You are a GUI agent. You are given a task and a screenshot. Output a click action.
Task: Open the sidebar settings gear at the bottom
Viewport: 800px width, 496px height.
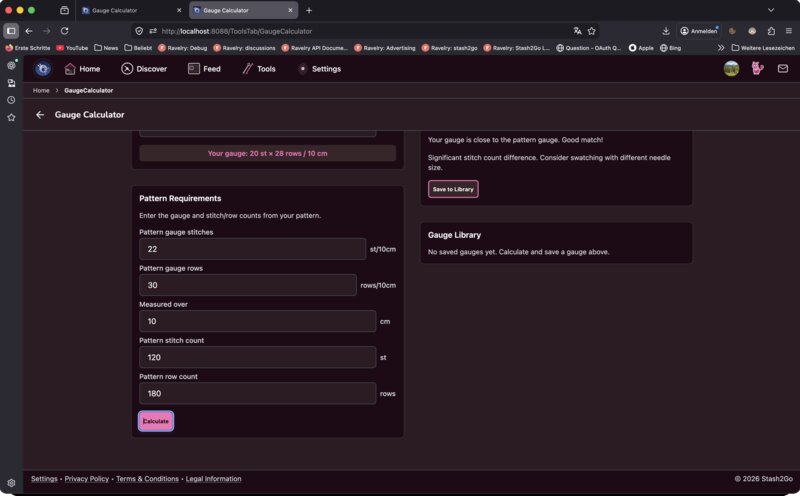tap(11, 483)
